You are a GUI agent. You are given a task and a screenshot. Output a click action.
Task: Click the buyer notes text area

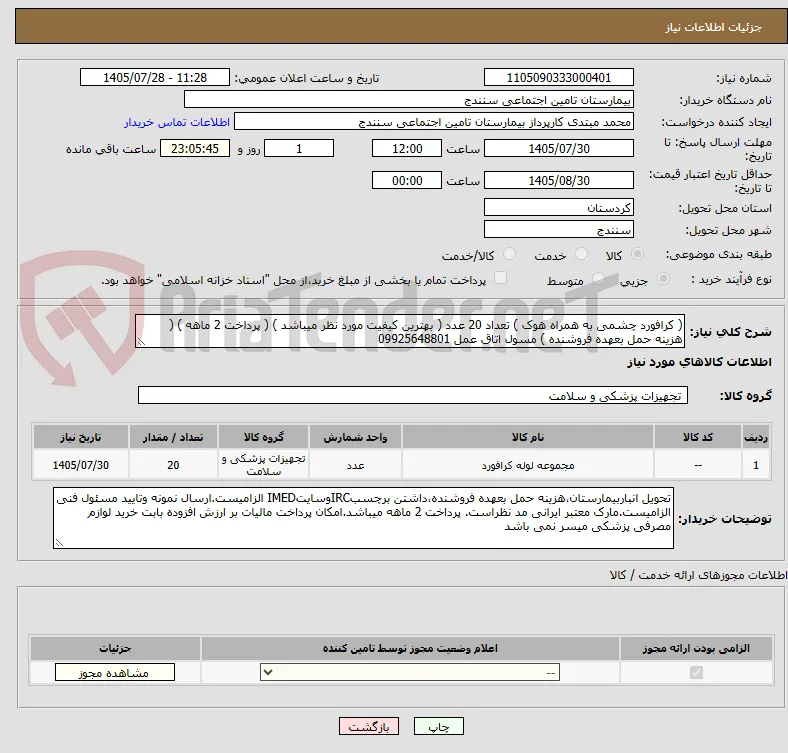363,518
